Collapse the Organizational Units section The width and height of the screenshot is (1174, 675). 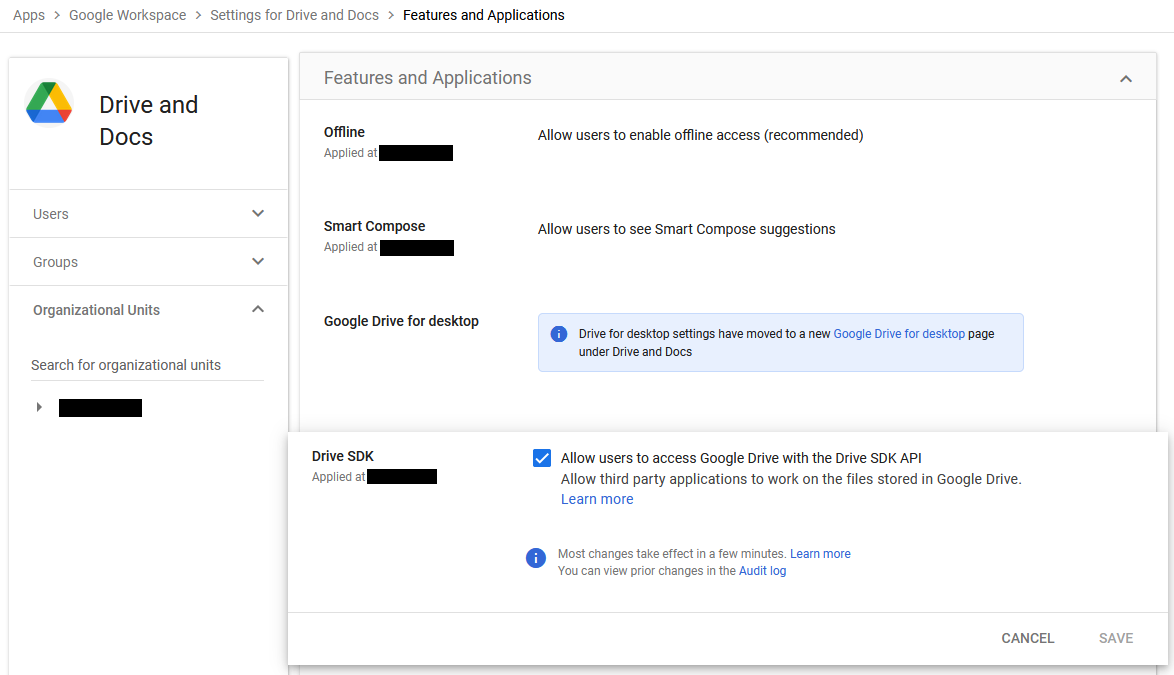pos(258,310)
